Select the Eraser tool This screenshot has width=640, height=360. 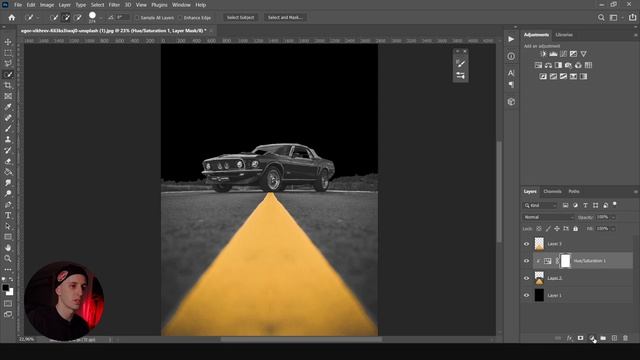pos(8,161)
